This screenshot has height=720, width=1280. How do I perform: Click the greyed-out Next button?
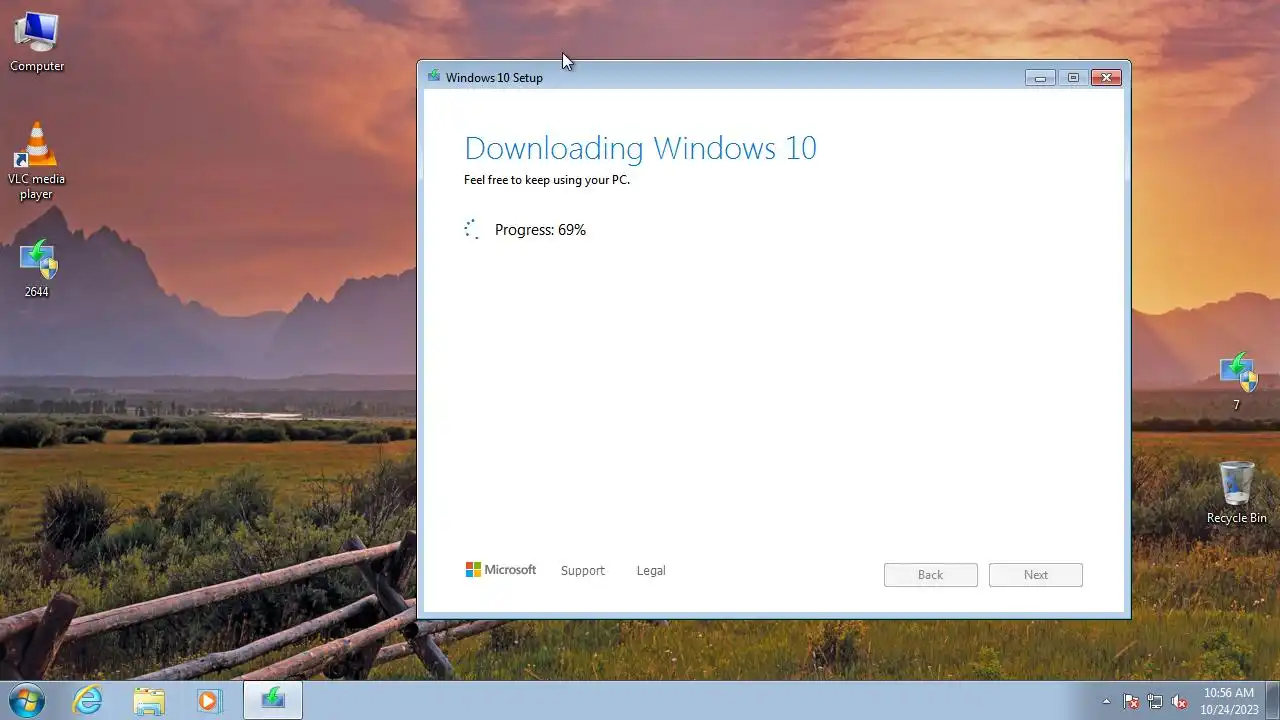(1036, 575)
